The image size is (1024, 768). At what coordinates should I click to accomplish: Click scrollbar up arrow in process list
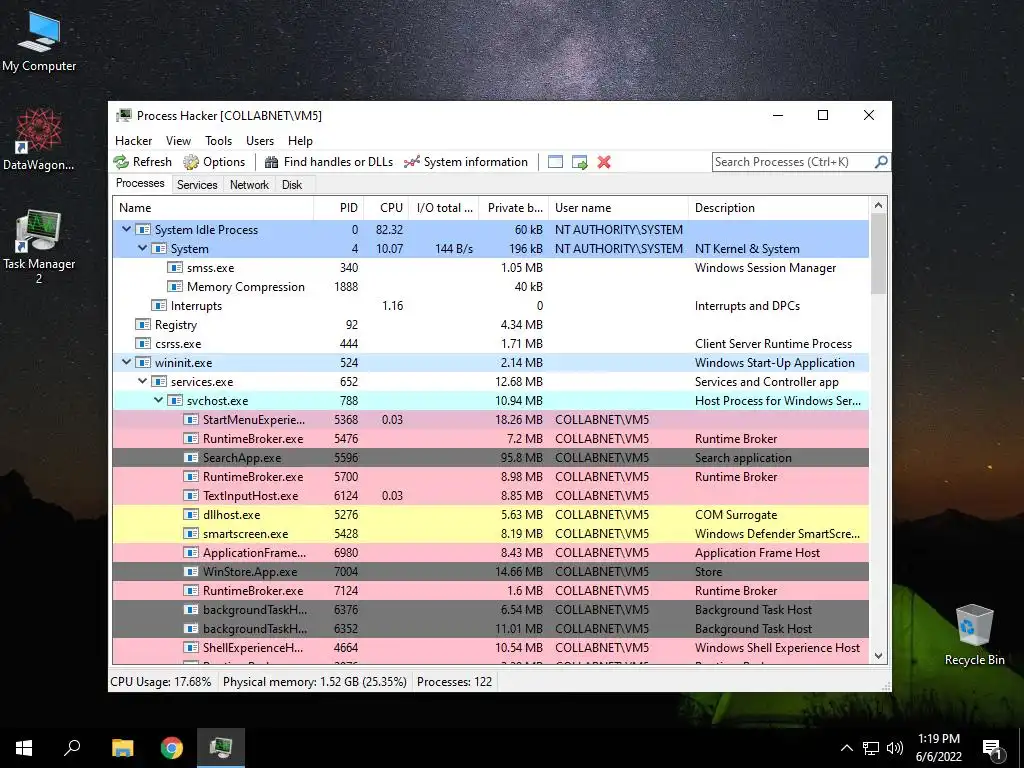(x=878, y=205)
